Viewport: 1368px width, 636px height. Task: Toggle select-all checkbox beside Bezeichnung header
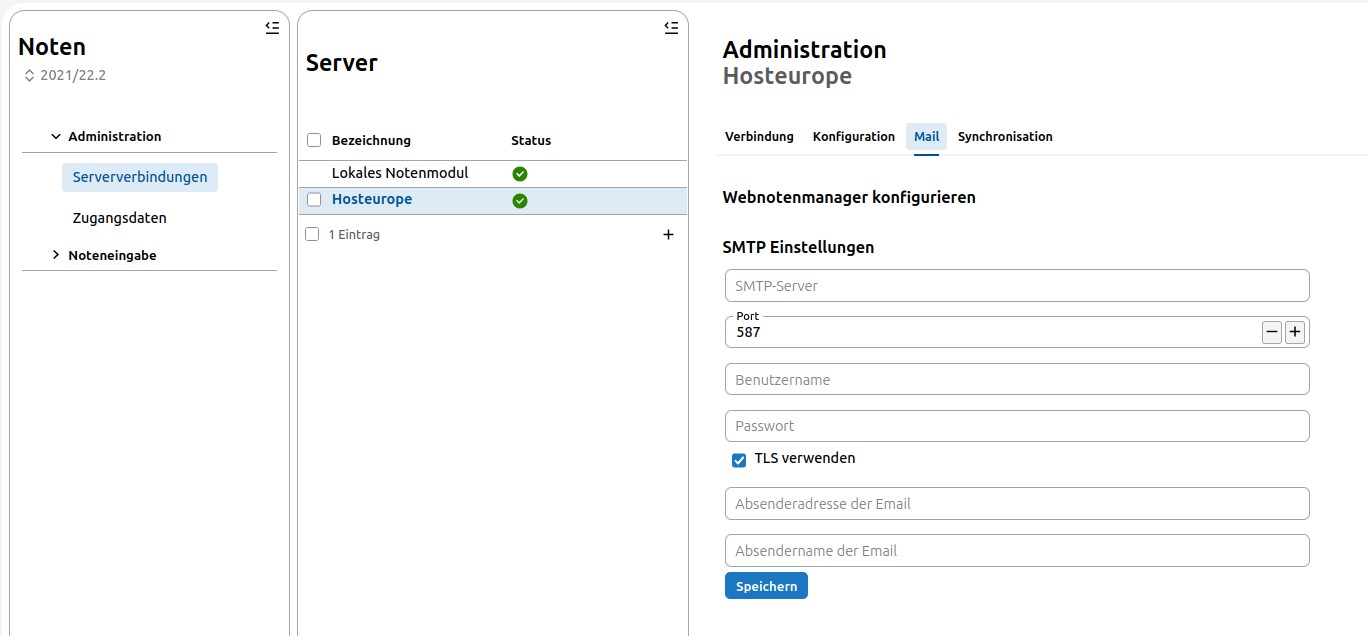314,140
